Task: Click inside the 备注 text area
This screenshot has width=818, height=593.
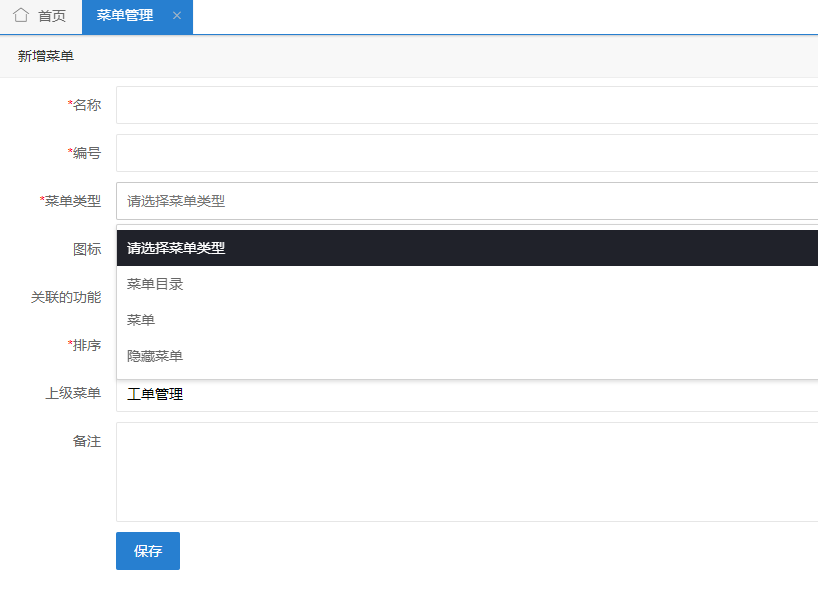Action: (x=466, y=472)
